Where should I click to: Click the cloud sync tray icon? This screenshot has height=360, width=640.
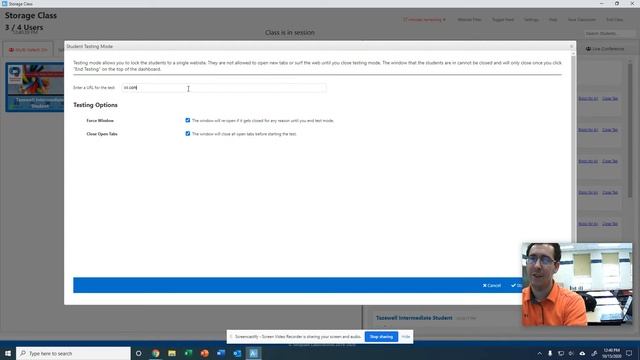582,353
